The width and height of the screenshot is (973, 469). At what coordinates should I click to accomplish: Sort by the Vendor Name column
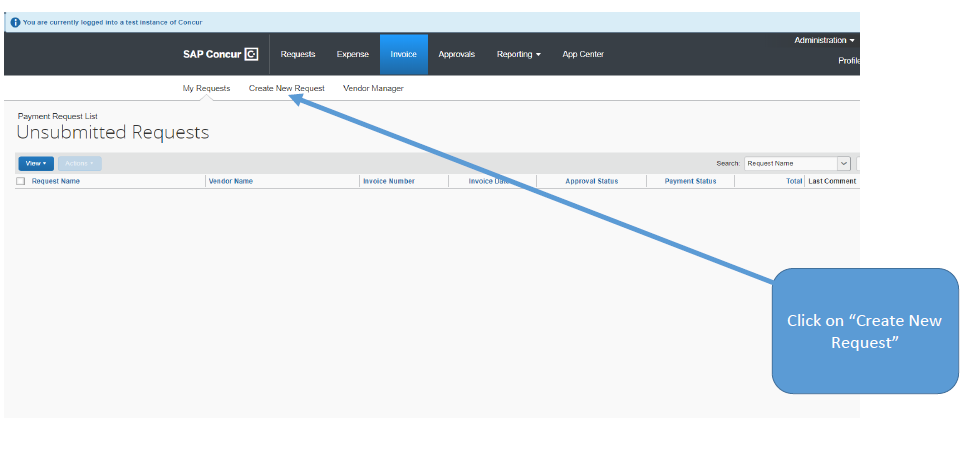pyautogui.click(x=231, y=181)
